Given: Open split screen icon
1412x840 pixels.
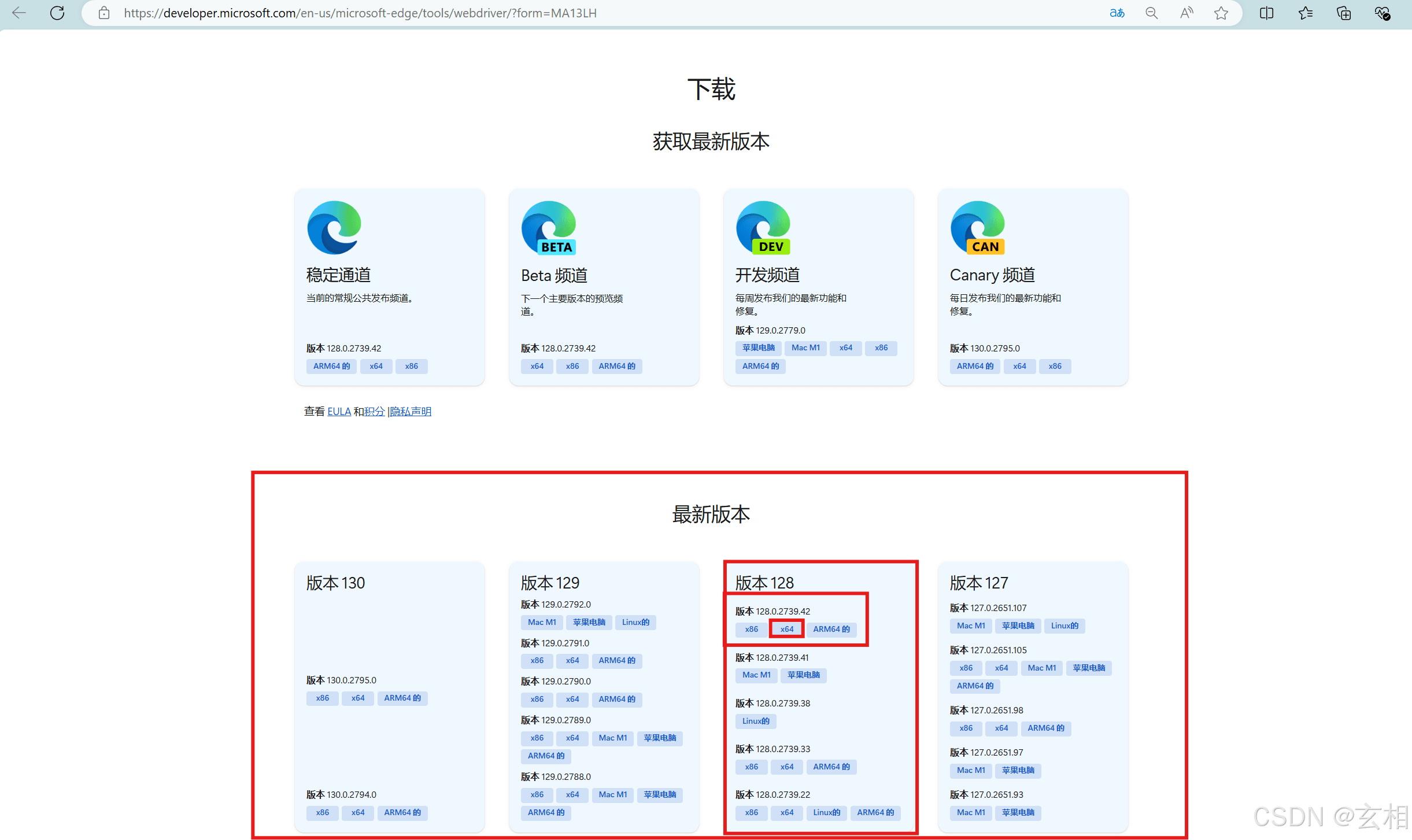Looking at the screenshot, I should (1266, 13).
